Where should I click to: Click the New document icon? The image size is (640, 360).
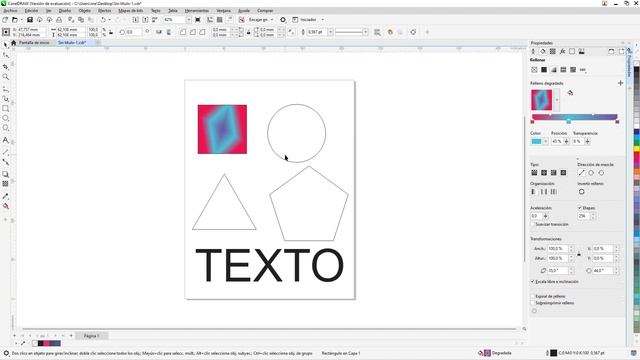(x=5, y=20)
